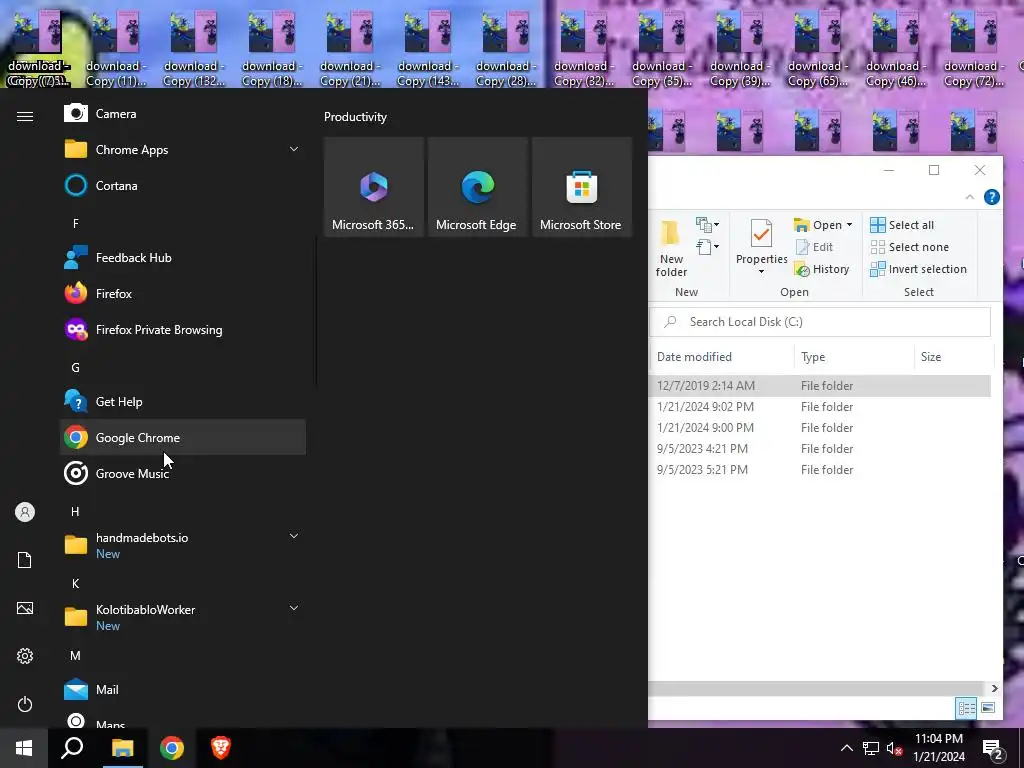The height and width of the screenshot is (768, 1024).
Task: Click Select all in Explorer ribbon
Action: [902, 225]
